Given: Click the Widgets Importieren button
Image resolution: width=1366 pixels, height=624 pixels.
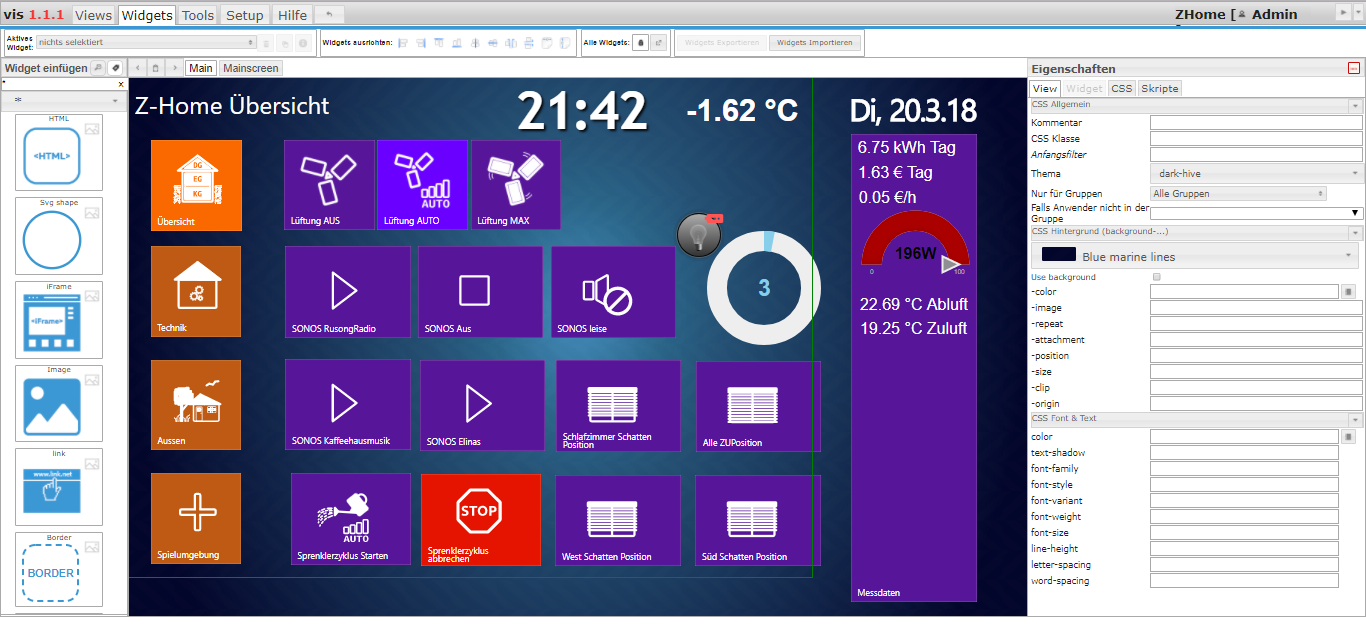Looking at the screenshot, I should pos(815,43).
